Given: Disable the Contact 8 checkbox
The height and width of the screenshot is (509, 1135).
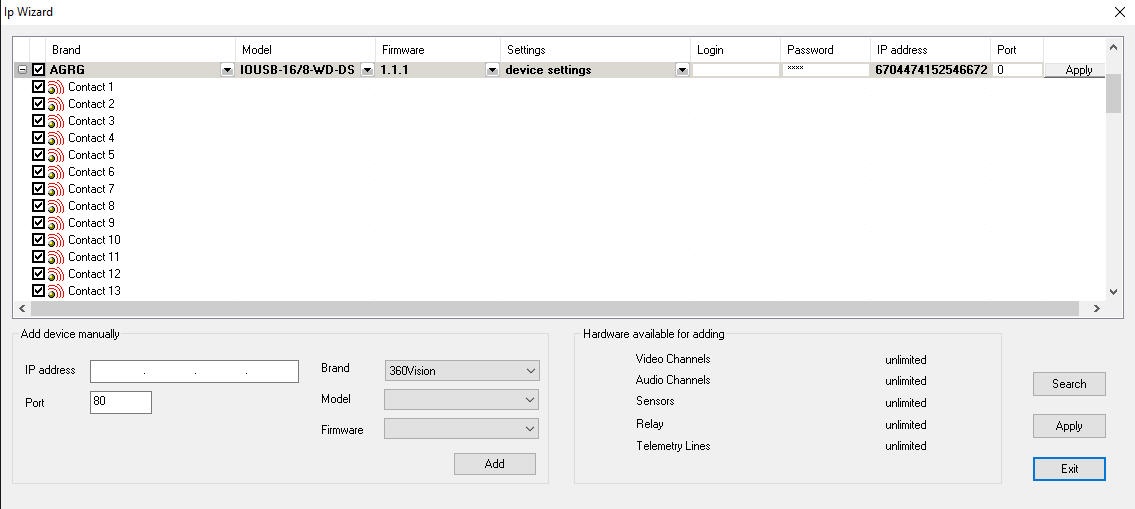Looking at the screenshot, I should click(x=39, y=206).
